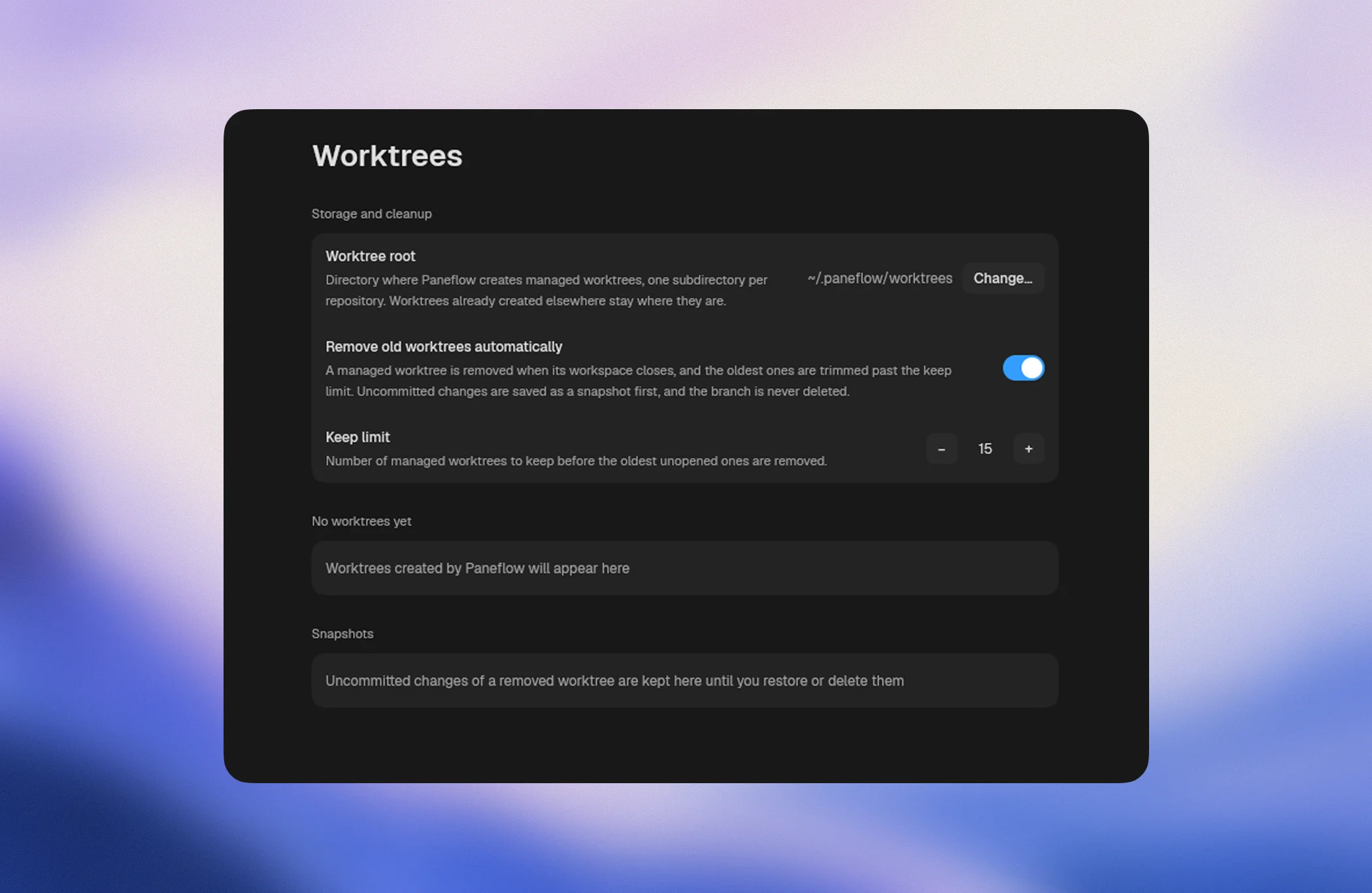Decrease keep limit with minus button
Viewport: 1372px width, 893px height.
coord(941,449)
